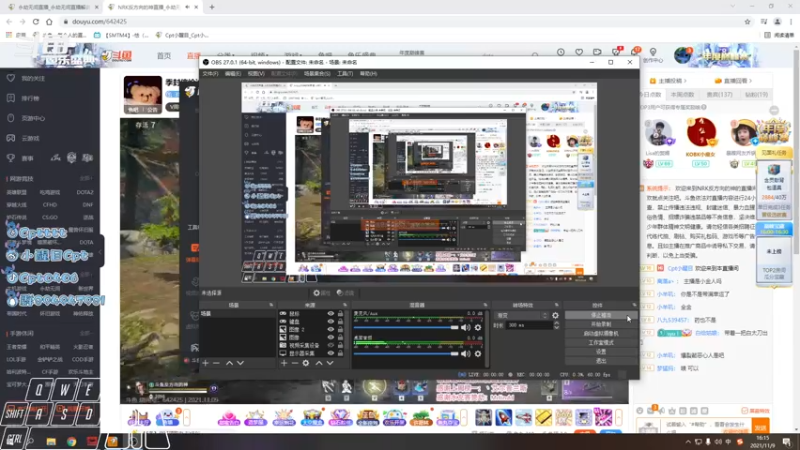Open 设置 button in OBS Controls
The image size is (800, 450).
[601, 352]
